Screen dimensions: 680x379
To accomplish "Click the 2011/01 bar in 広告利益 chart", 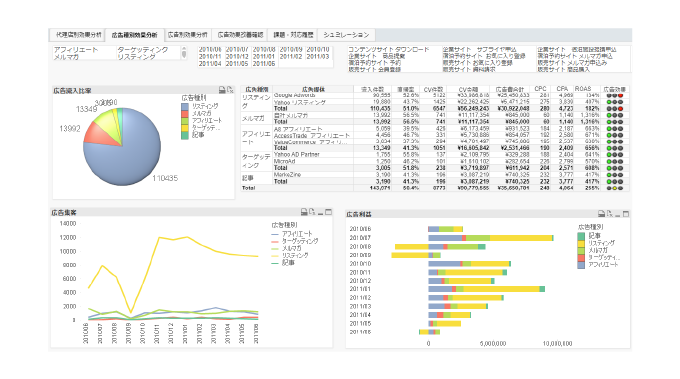I will (486, 289).
